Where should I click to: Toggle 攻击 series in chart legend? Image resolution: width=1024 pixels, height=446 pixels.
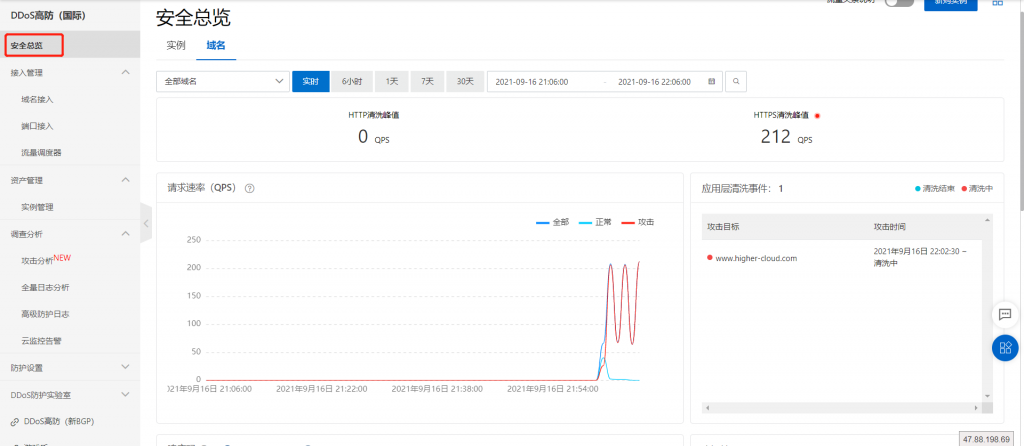point(637,222)
